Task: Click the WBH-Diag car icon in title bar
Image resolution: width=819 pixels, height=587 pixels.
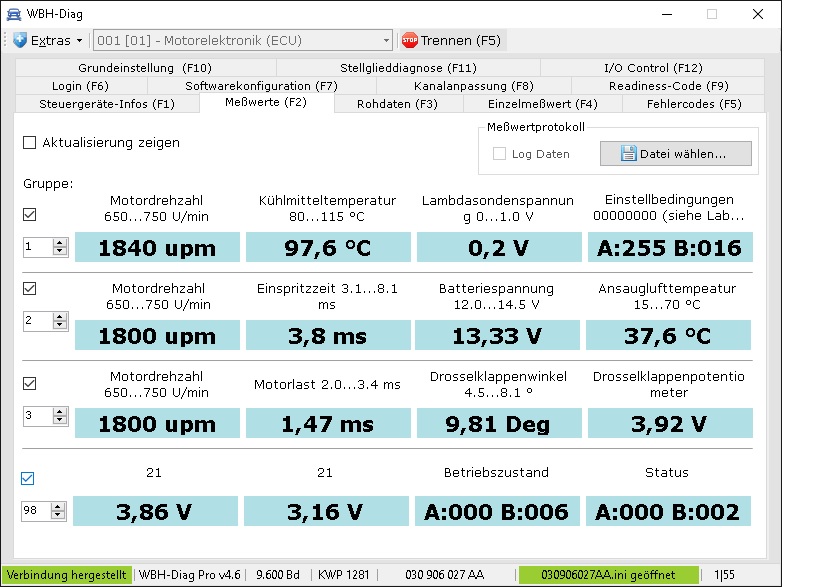Action: click(x=13, y=14)
